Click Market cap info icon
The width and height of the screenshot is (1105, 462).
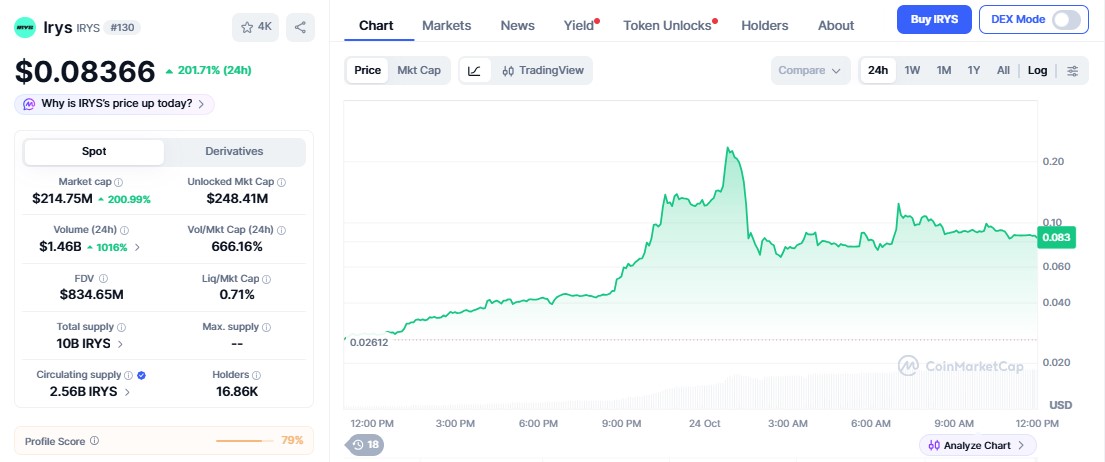118,182
